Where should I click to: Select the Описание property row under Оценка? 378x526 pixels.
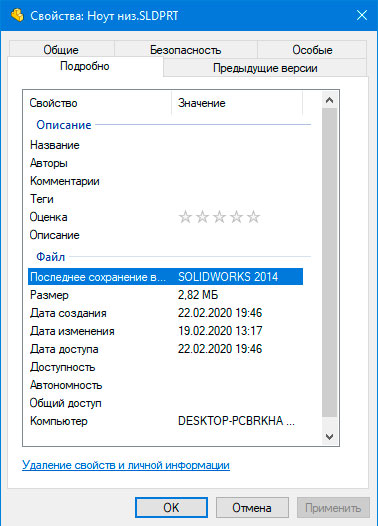click(x=165, y=235)
